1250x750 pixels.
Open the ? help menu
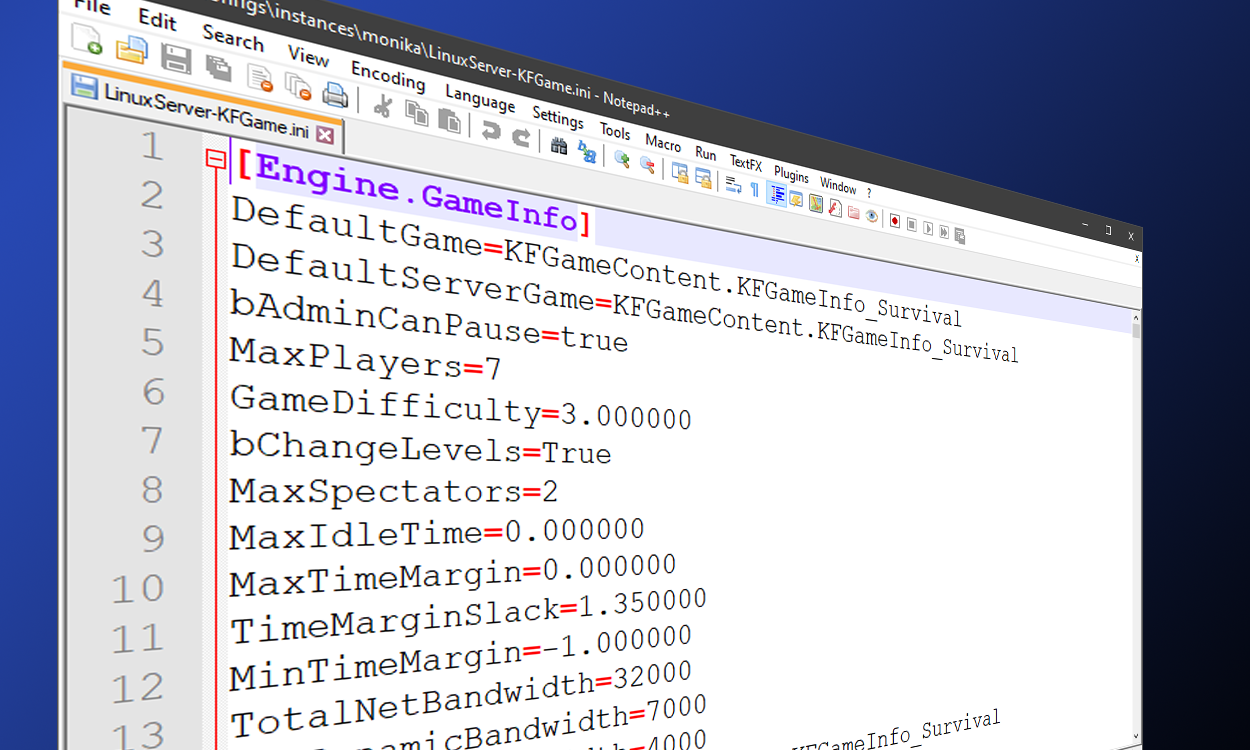869,193
